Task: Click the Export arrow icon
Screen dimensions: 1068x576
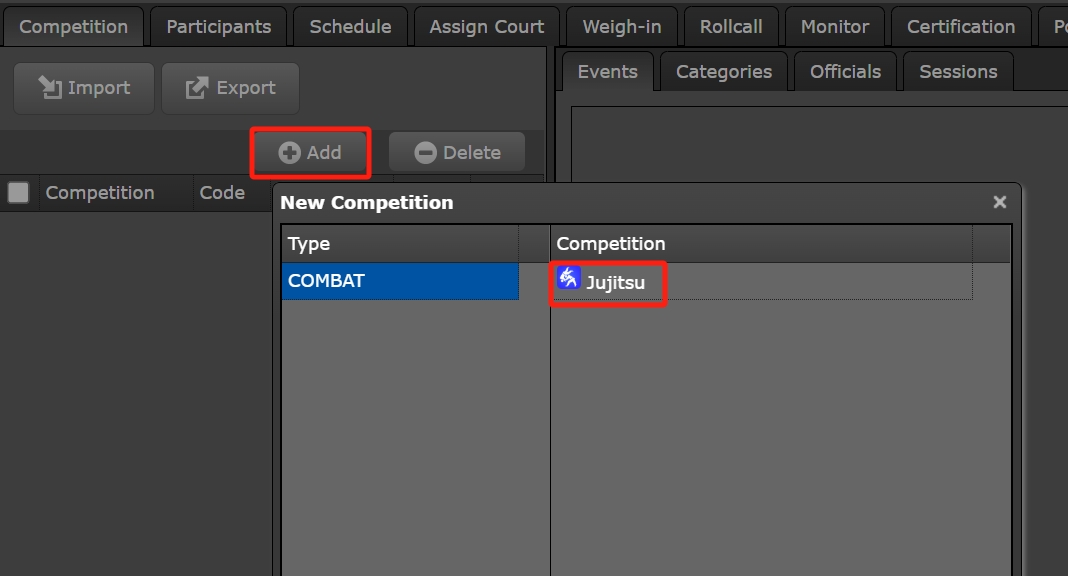Action: click(197, 87)
